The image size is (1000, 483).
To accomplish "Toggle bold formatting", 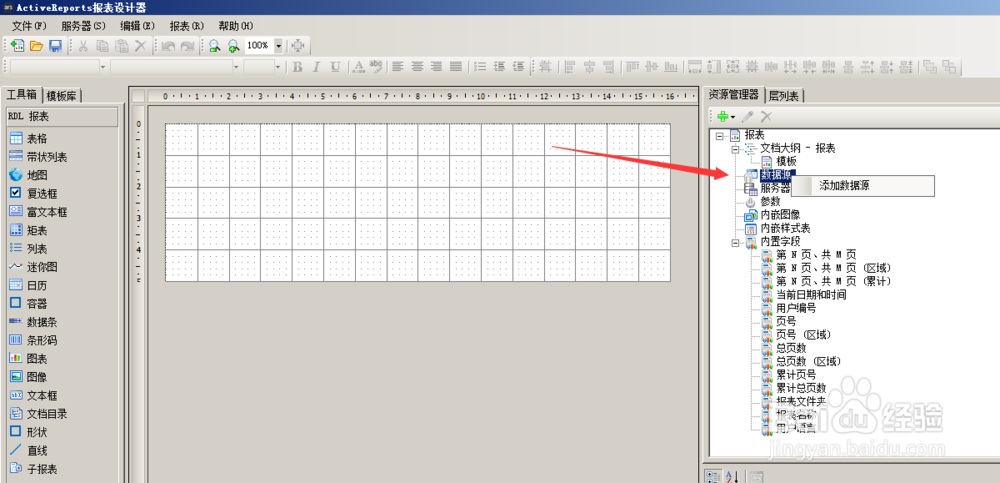I will [297, 66].
